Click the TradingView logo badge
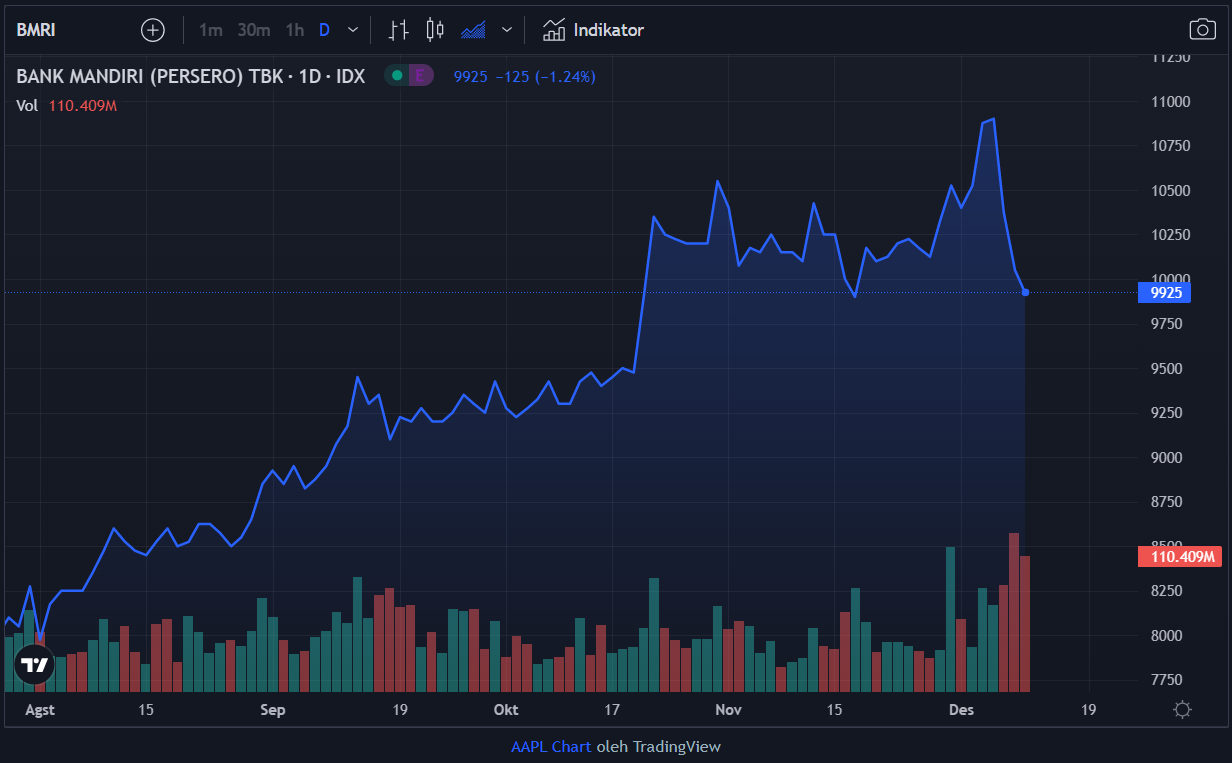1232x763 pixels. 34,665
